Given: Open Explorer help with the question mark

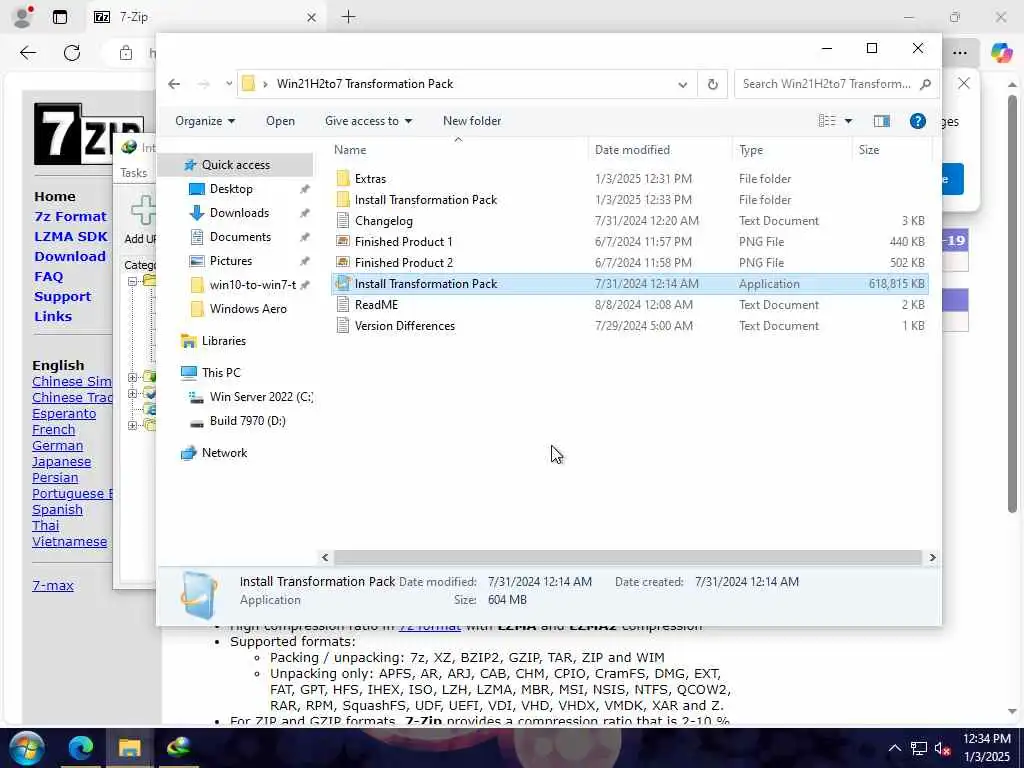Looking at the screenshot, I should (918, 121).
